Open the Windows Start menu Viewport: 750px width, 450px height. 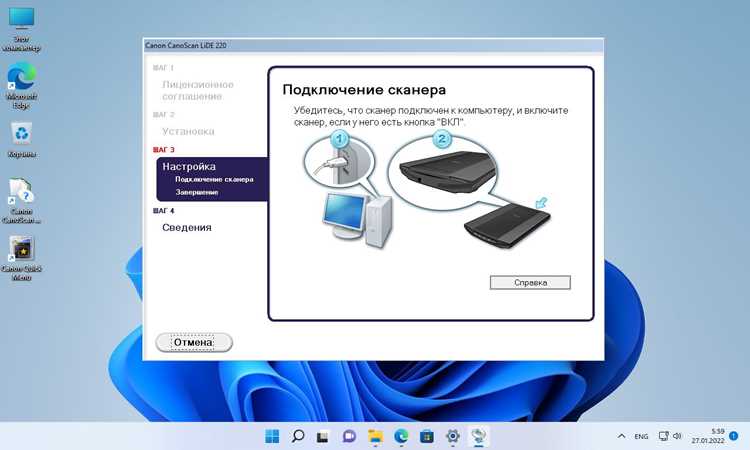click(272, 436)
